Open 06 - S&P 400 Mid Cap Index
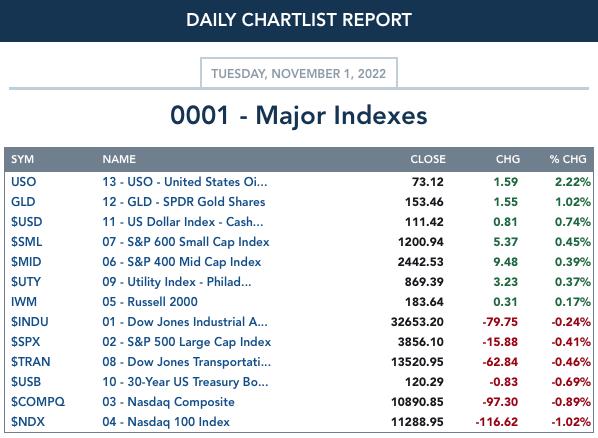Image resolution: width=598 pixels, height=438 pixels. coord(182,262)
